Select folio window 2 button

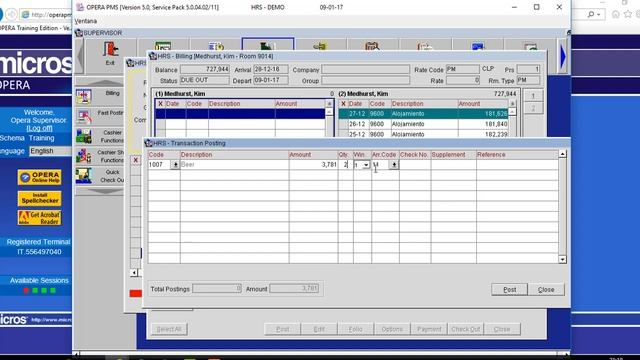click(533, 108)
